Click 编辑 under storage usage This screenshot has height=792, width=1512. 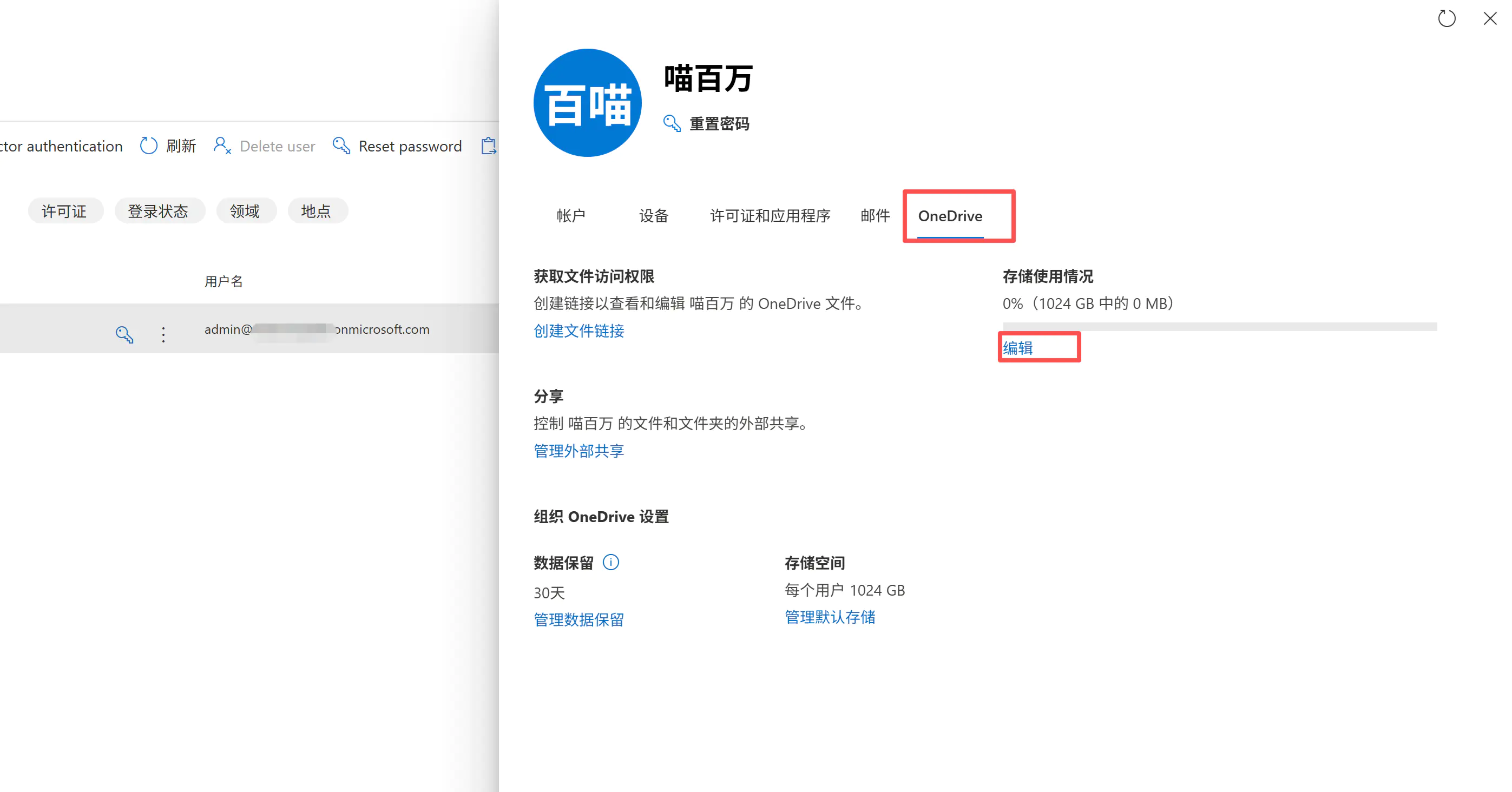(1017, 348)
